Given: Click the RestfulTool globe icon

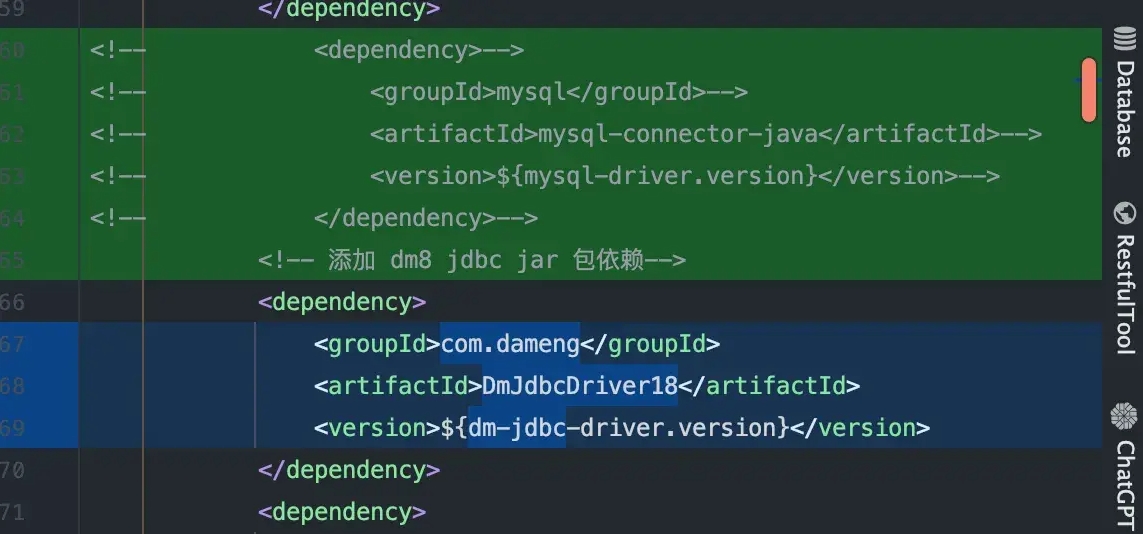Looking at the screenshot, I should (x=1124, y=213).
